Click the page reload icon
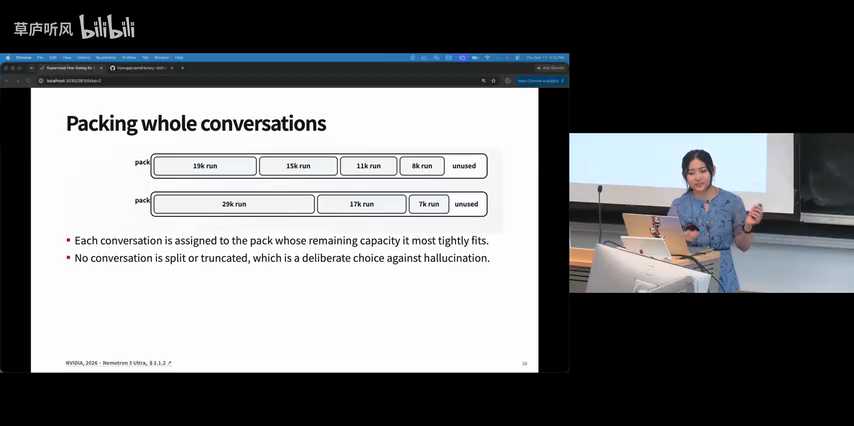This screenshot has width=854, height=426. click(28, 81)
